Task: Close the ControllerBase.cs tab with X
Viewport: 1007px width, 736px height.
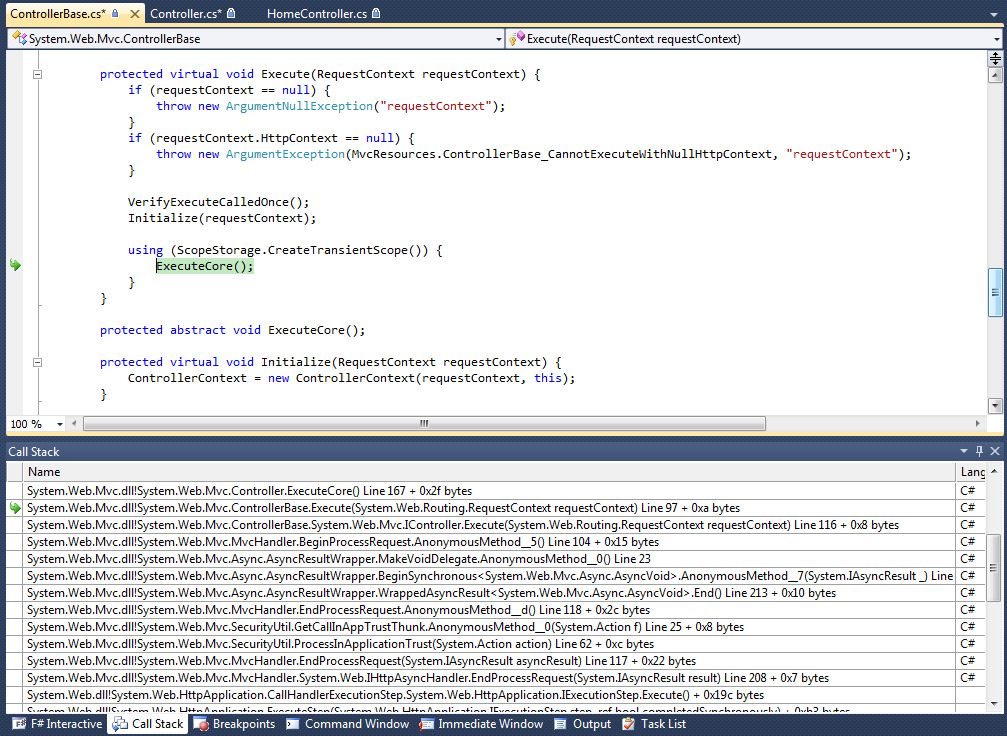Action: [132, 14]
